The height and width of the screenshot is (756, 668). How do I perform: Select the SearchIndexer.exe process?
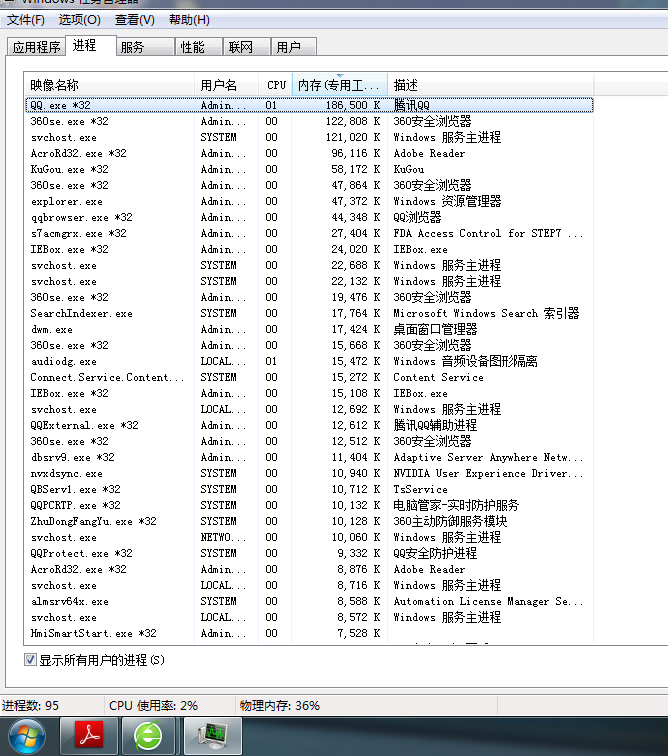tap(309, 313)
